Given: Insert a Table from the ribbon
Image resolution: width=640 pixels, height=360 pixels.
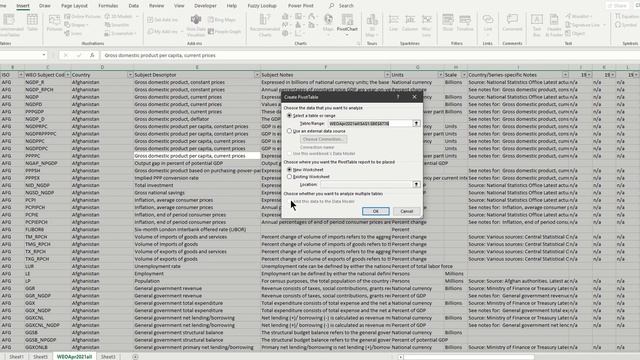Looking at the screenshot, I should pos(32,22).
